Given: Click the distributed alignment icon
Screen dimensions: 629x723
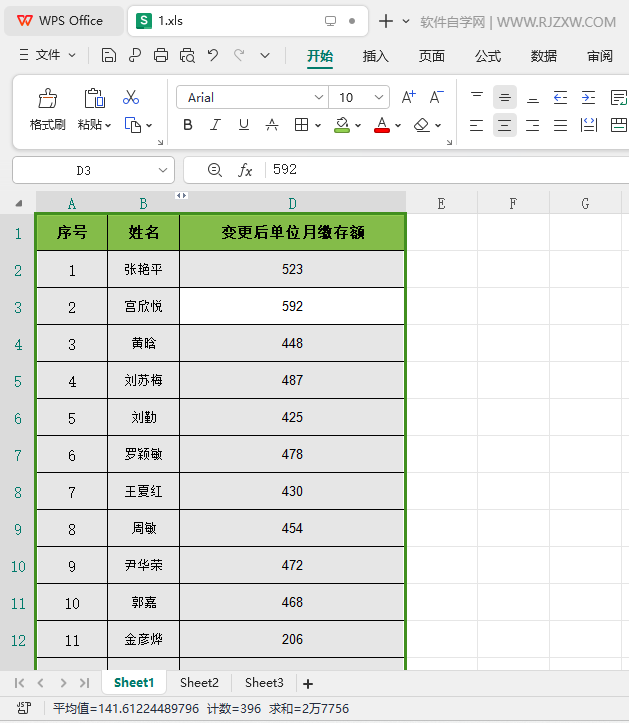Looking at the screenshot, I should tap(589, 125).
